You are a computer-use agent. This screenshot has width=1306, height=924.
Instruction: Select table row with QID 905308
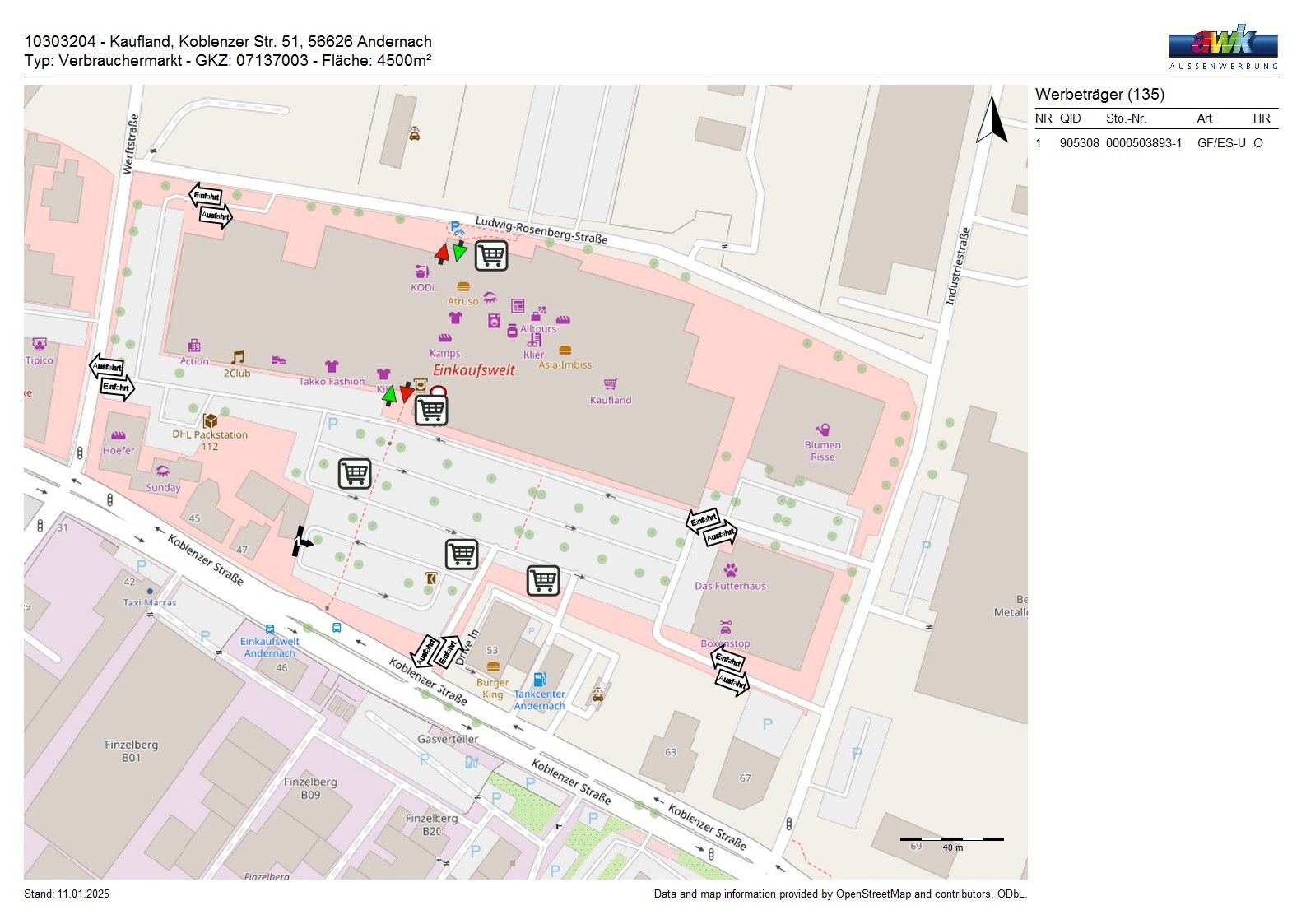(x=1155, y=143)
